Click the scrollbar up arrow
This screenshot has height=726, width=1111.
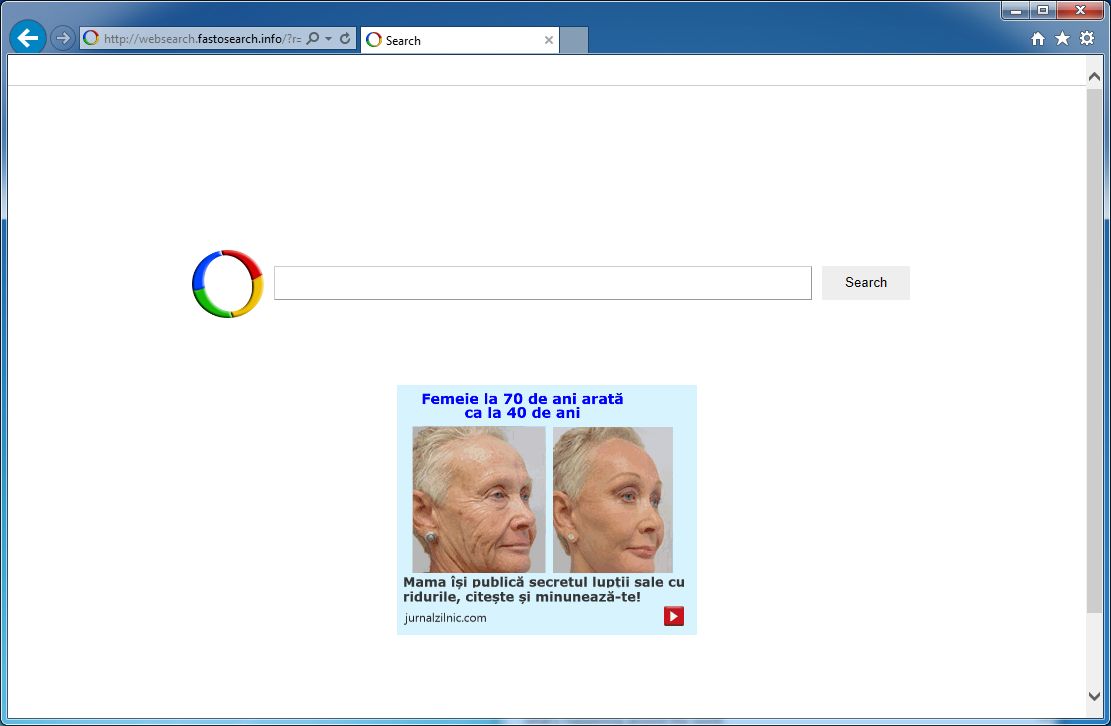(x=1094, y=76)
